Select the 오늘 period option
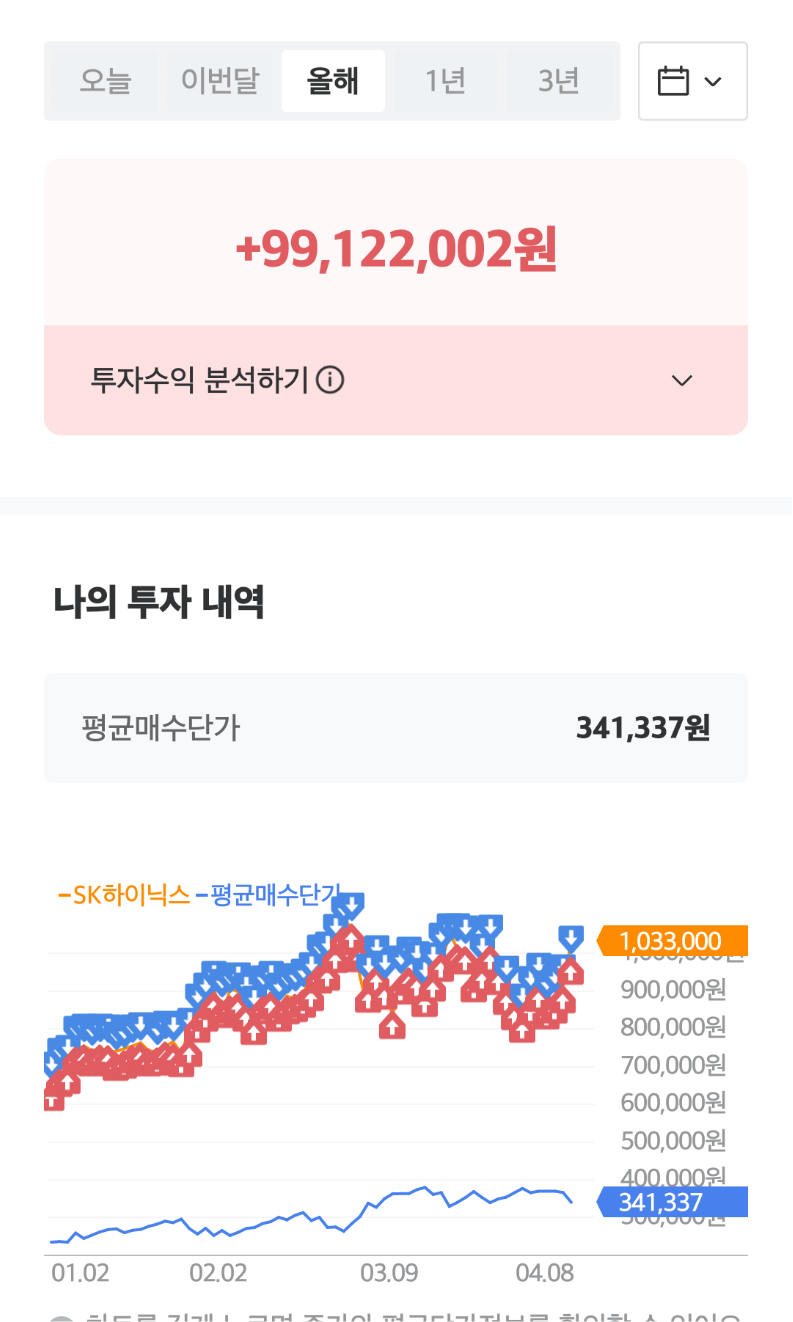Screen dimensions: 793x1322 point(105,81)
